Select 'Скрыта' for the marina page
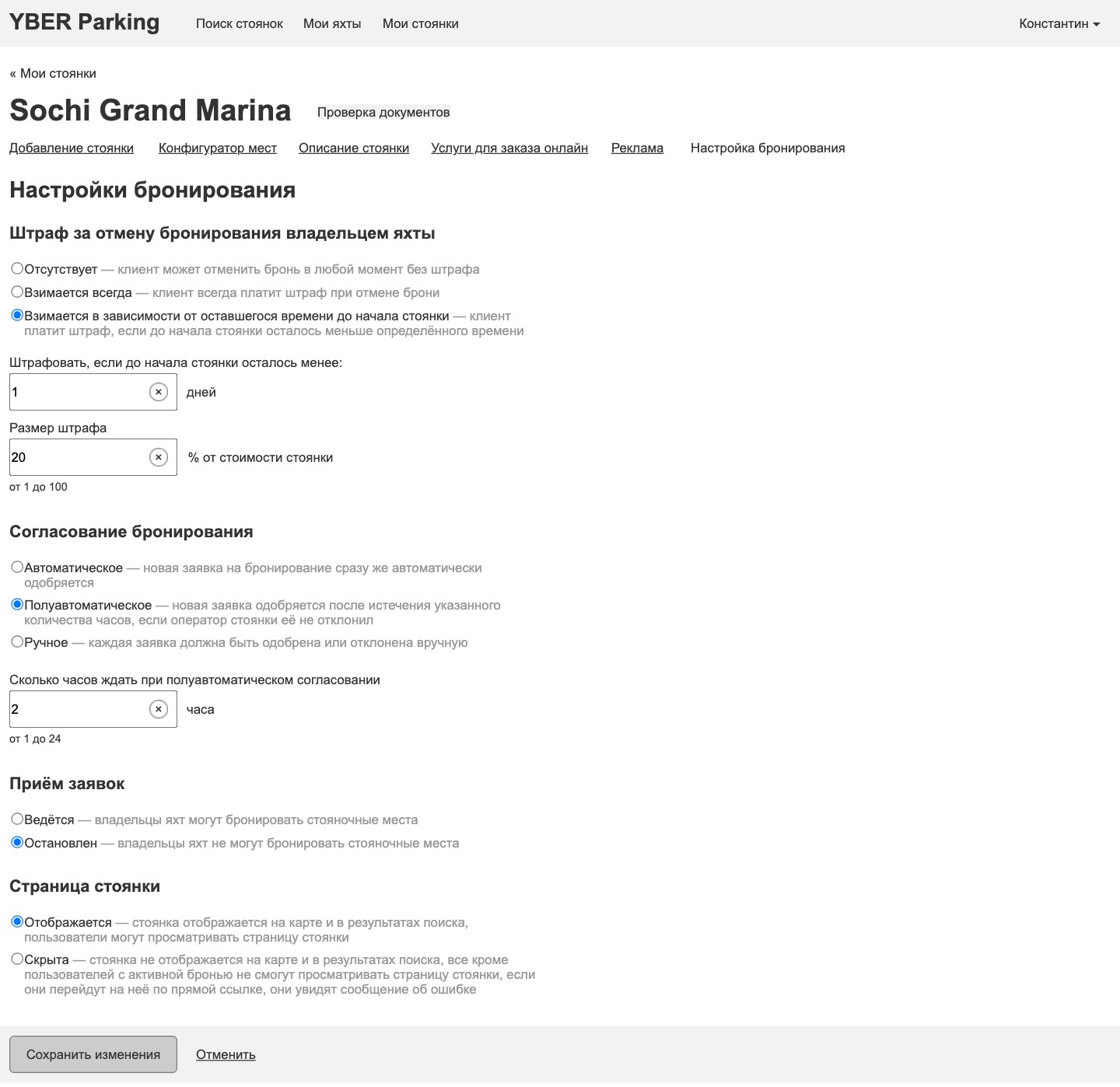This screenshot has height=1087, width=1120. coord(17,959)
